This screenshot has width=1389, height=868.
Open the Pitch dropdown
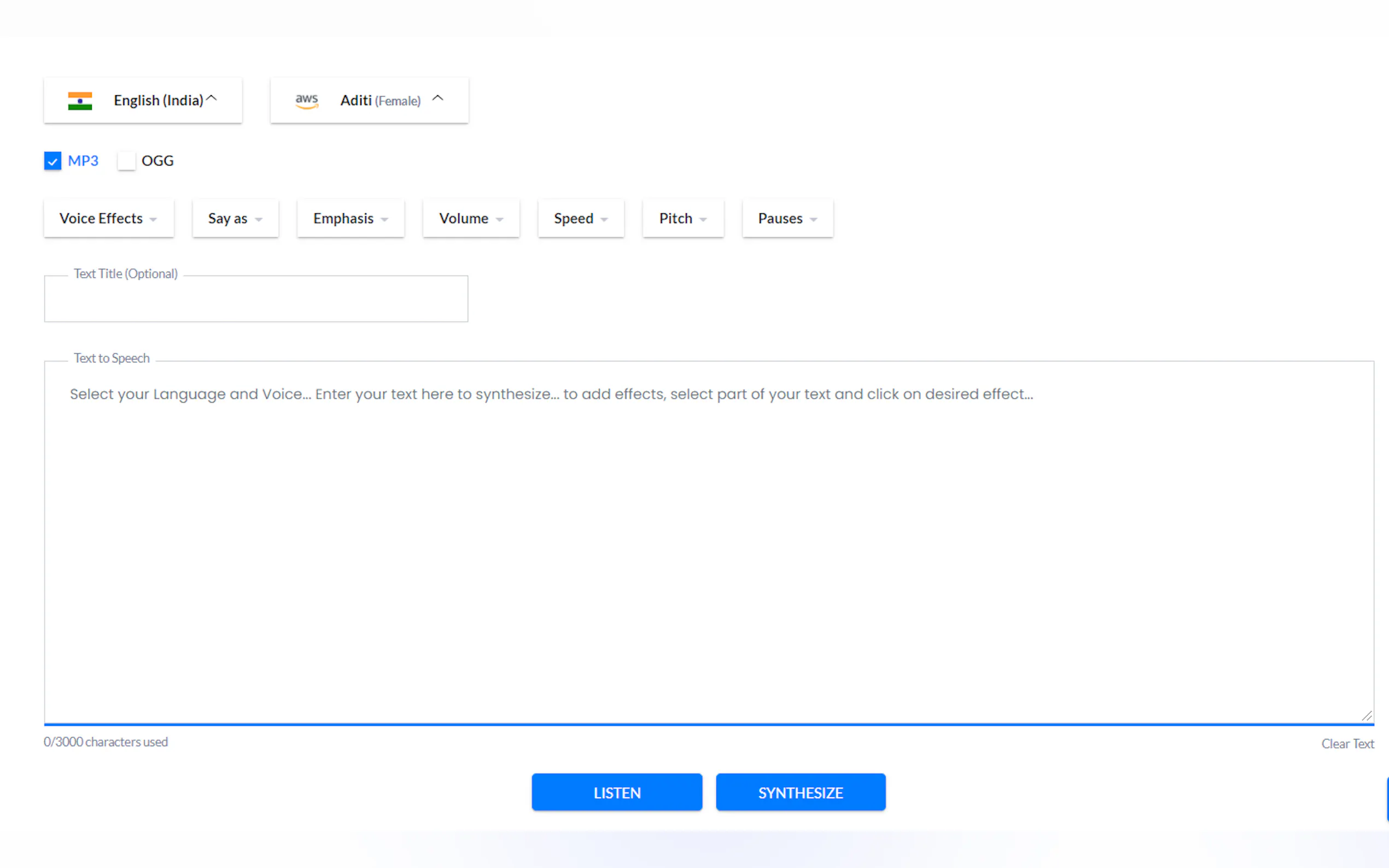[682, 218]
